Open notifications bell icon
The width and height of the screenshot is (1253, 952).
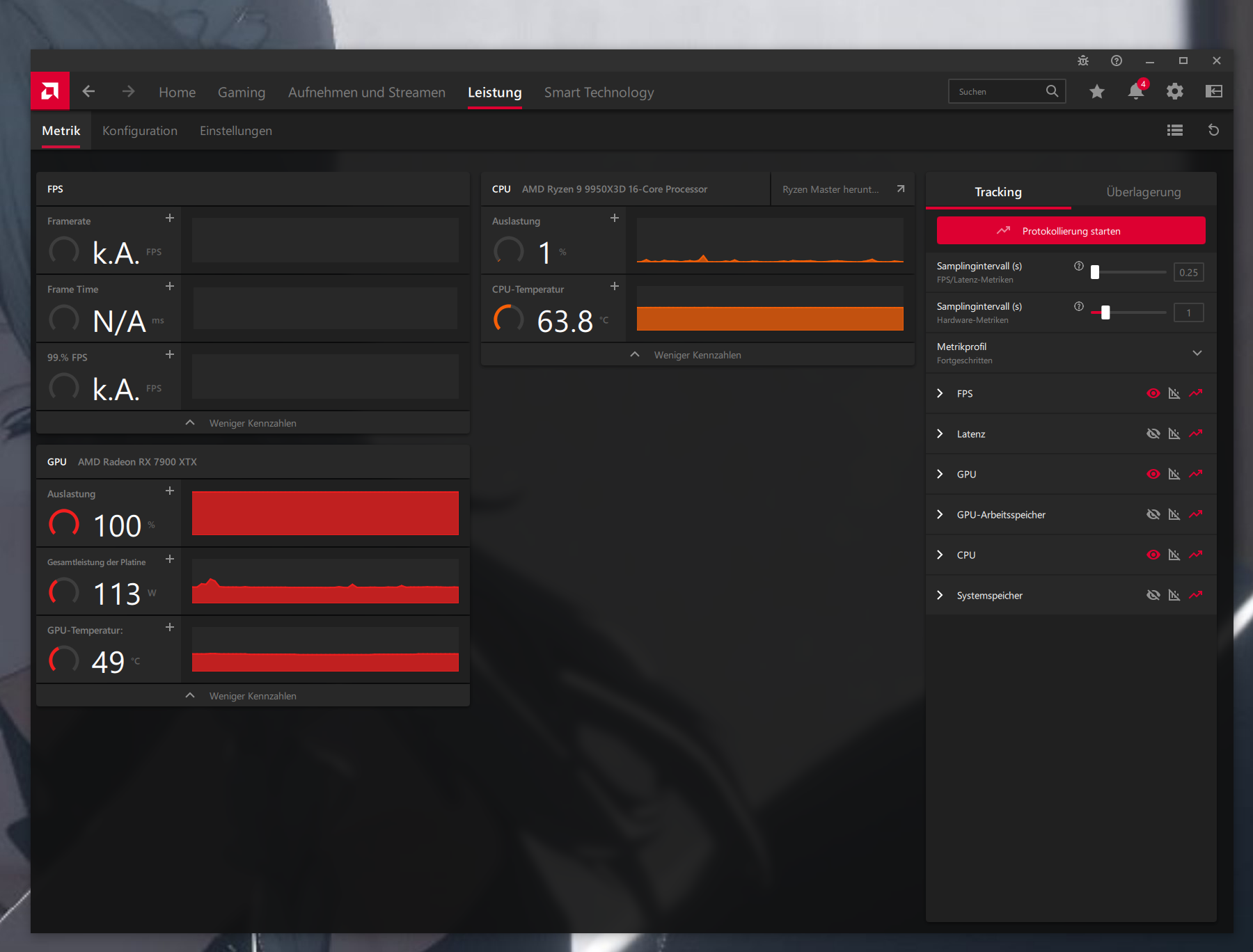click(1136, 91)
